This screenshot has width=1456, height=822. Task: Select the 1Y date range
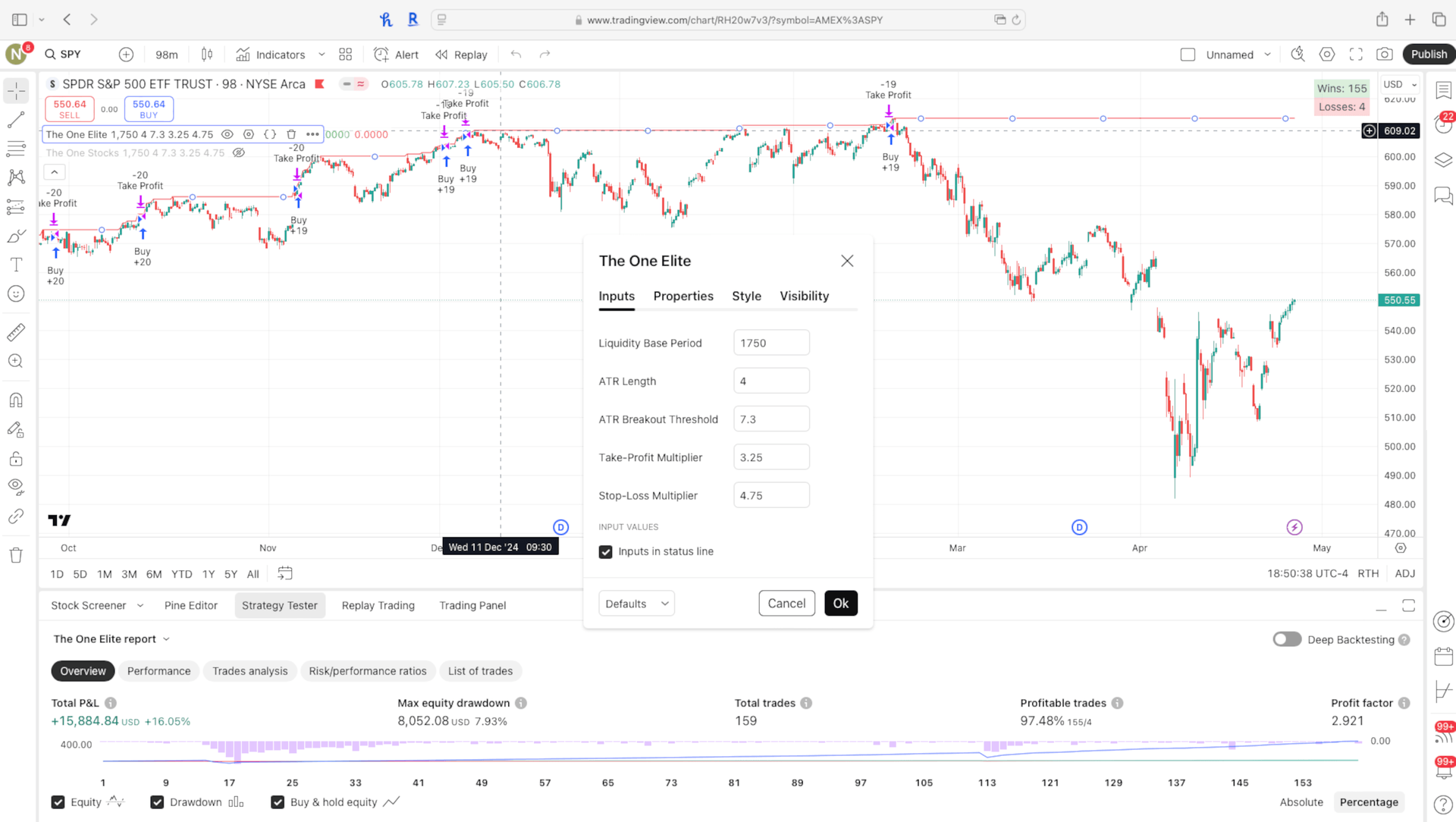[x=209, y=574]
